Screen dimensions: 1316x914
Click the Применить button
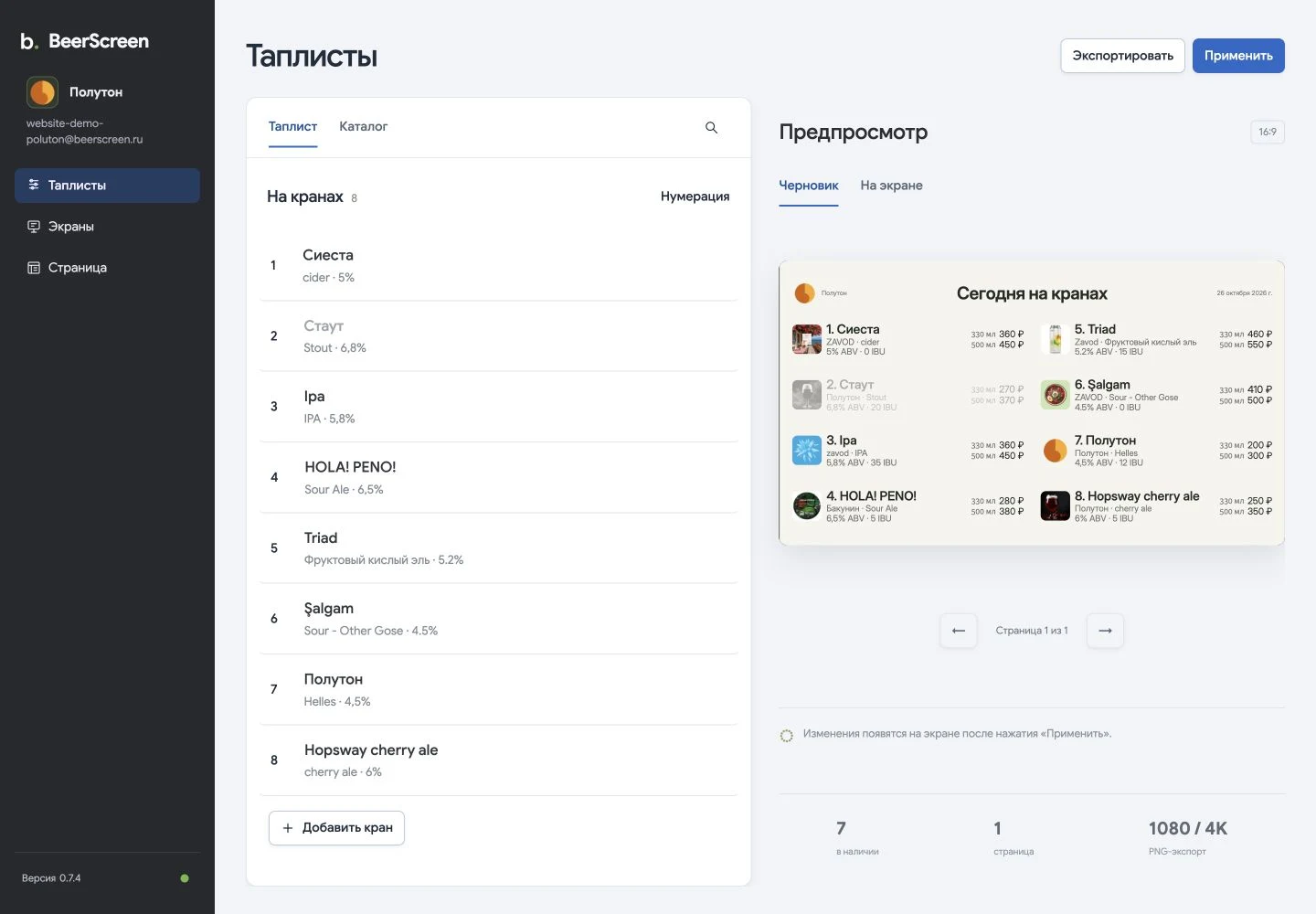point(1238,56)
